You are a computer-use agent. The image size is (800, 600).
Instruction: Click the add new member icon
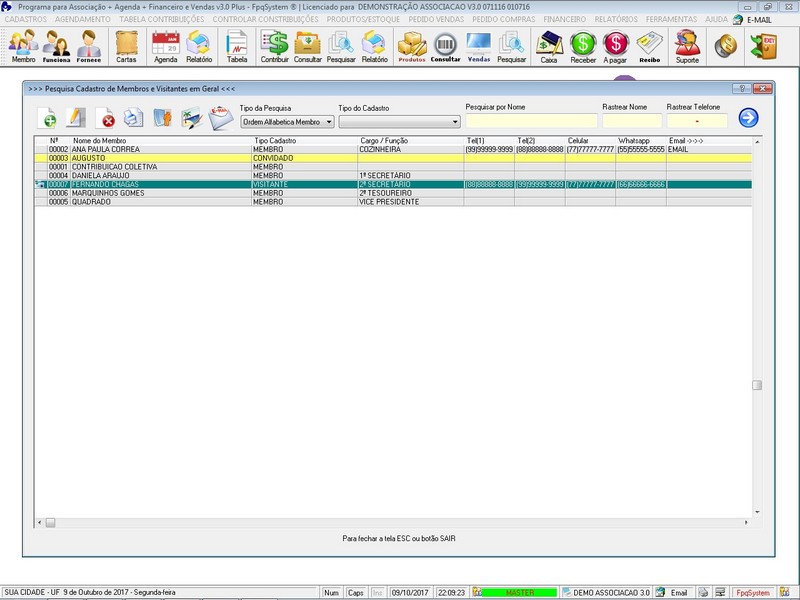pyautogui.click(x=48, y=118)
